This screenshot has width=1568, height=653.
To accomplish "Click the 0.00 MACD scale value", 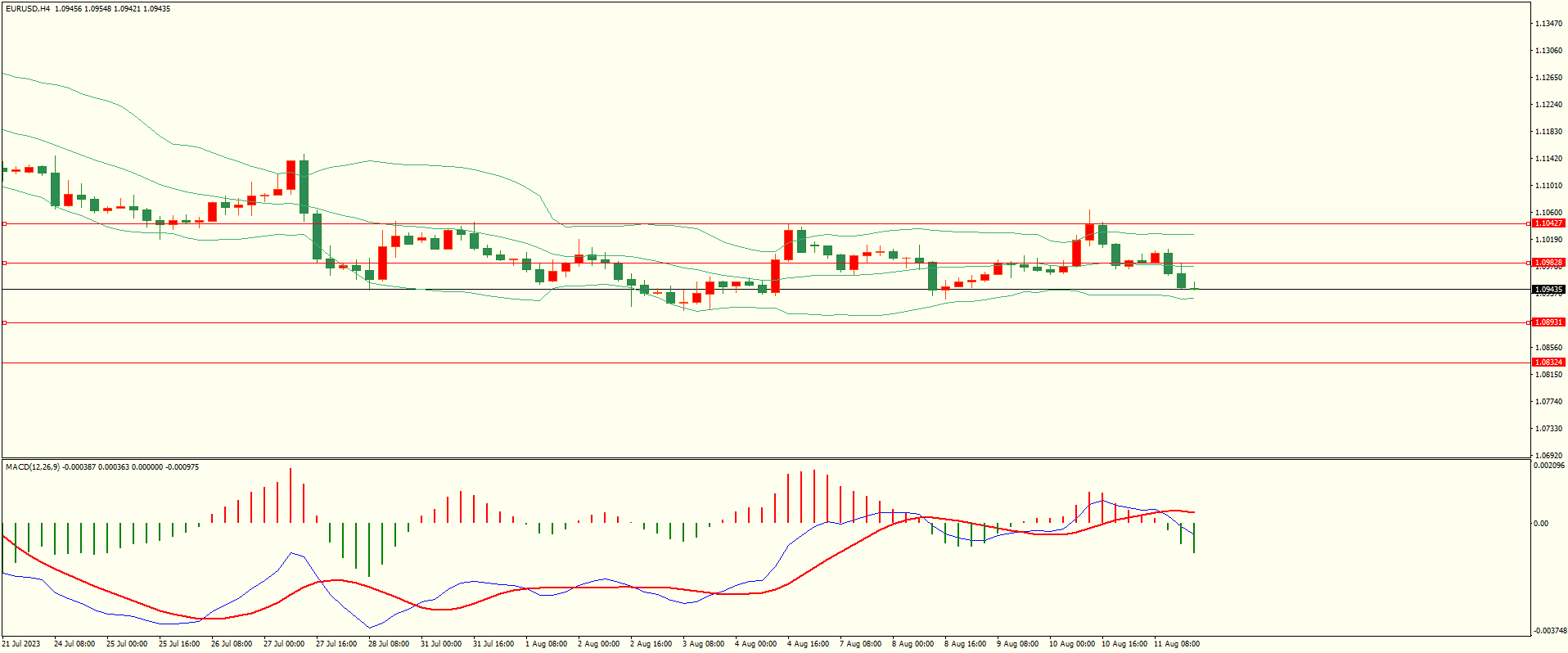I will click(x=1541, y=524).
